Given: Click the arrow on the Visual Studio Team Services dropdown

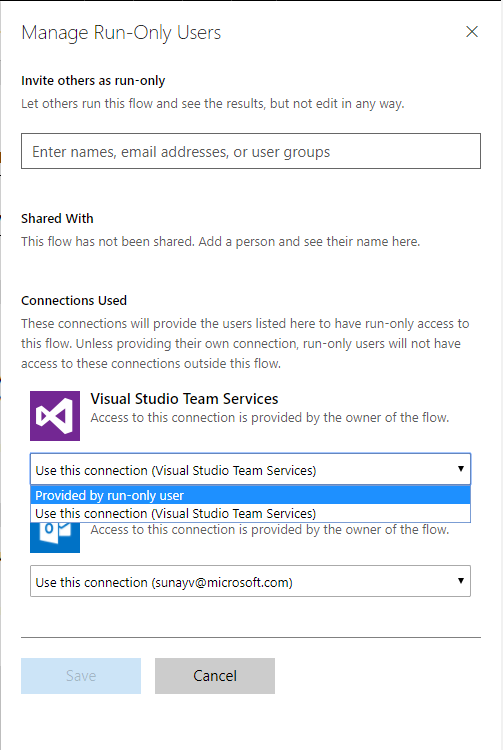Looking at the screenshot, I should point(460,469).
